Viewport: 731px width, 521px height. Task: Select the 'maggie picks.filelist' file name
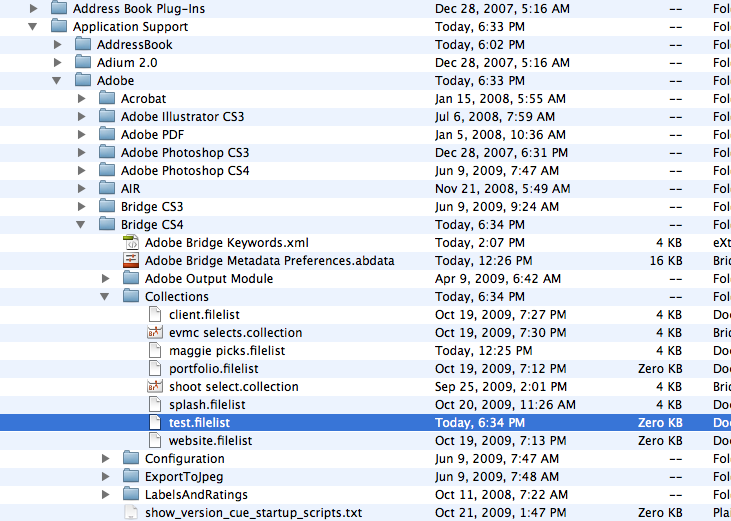227,351
